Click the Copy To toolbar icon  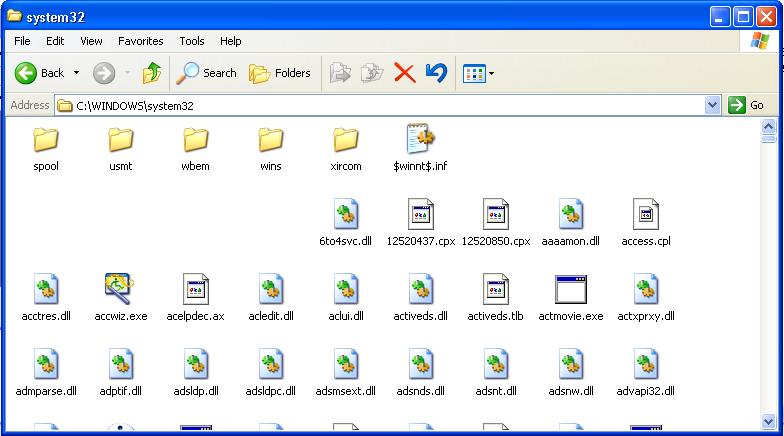point(372,74)
